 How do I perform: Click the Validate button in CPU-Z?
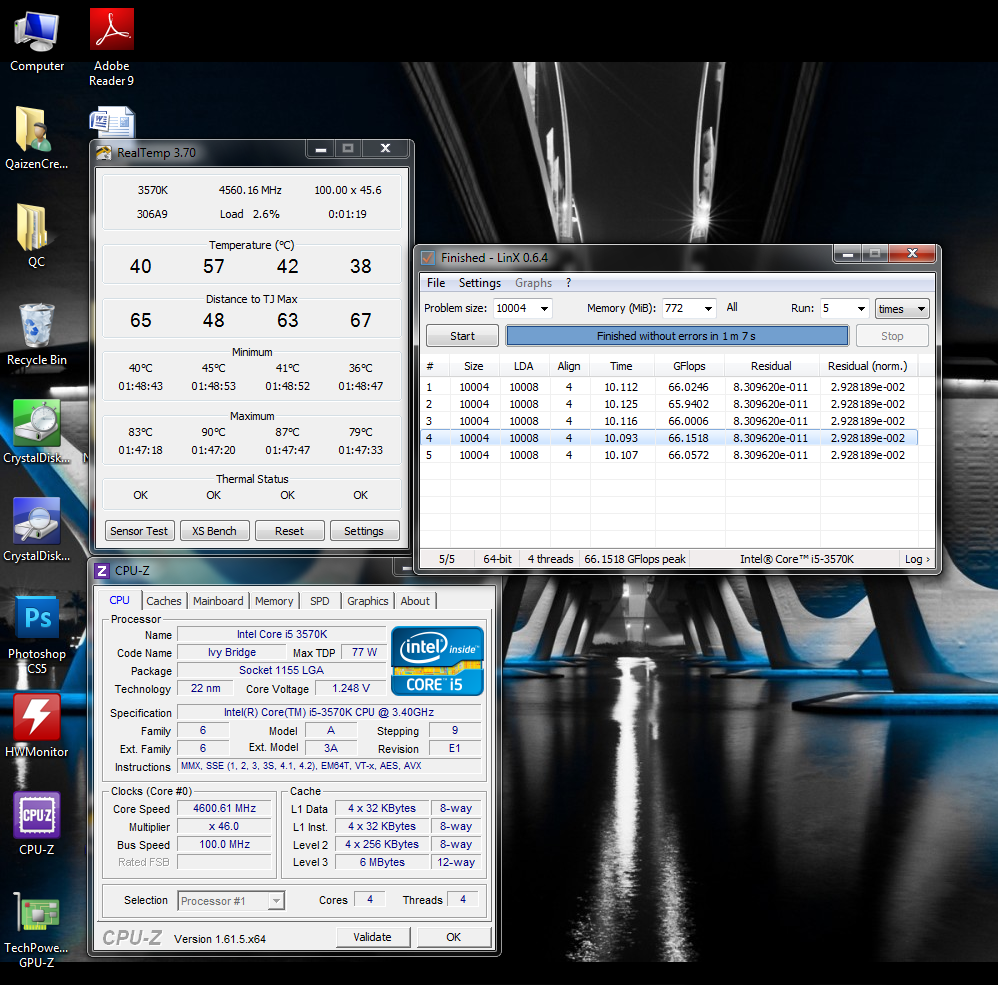click(x=372, y=937)
